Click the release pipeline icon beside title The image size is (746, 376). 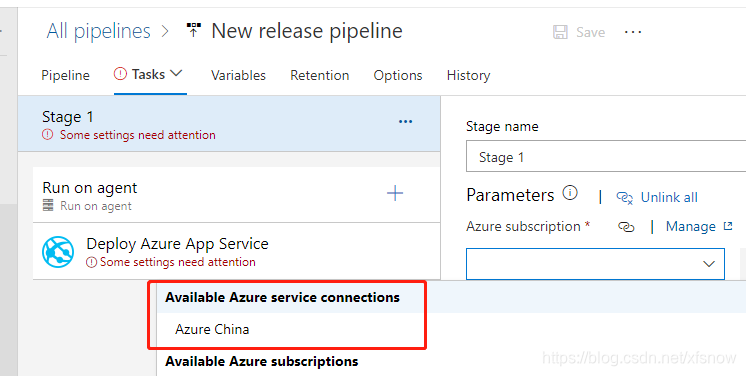pos(193,31)
